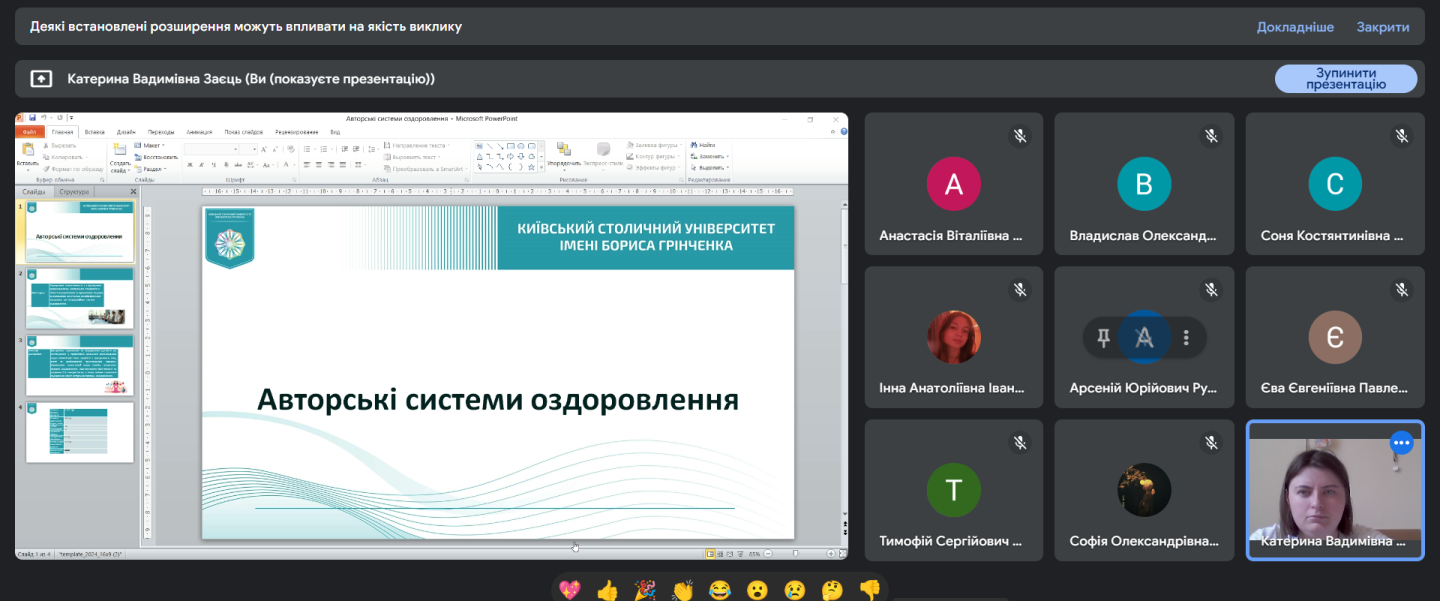The width and height of the screenshot is (1440, 601).
Task: Send the thumbs down reaction
Action: click(x=869, y=590)
